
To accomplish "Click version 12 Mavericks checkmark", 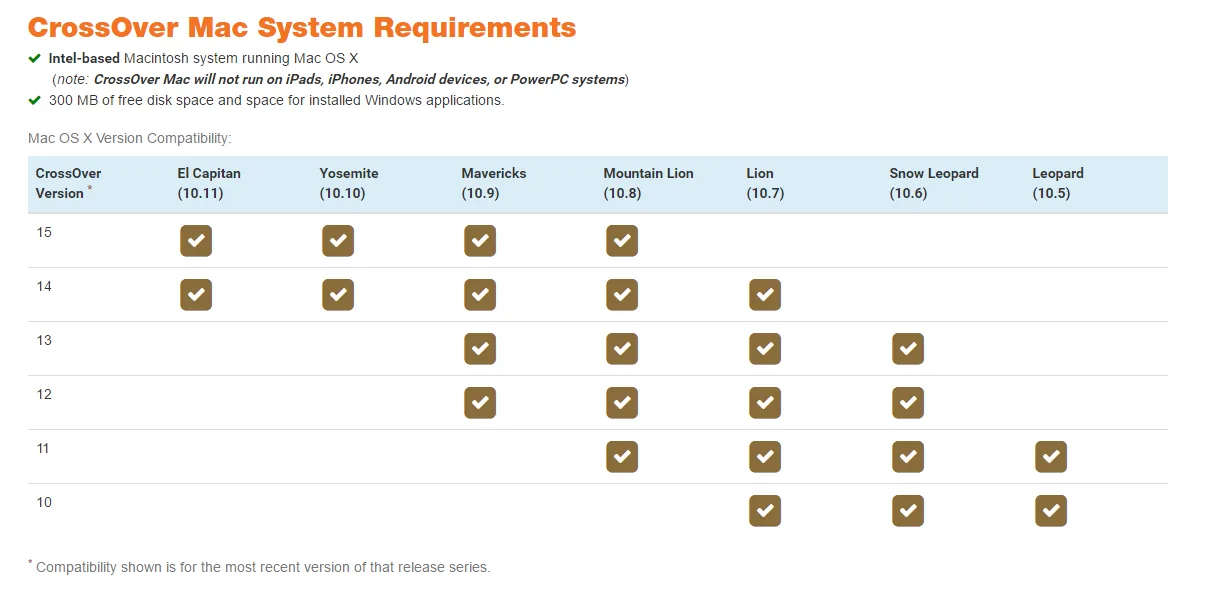I will [480, 403].
